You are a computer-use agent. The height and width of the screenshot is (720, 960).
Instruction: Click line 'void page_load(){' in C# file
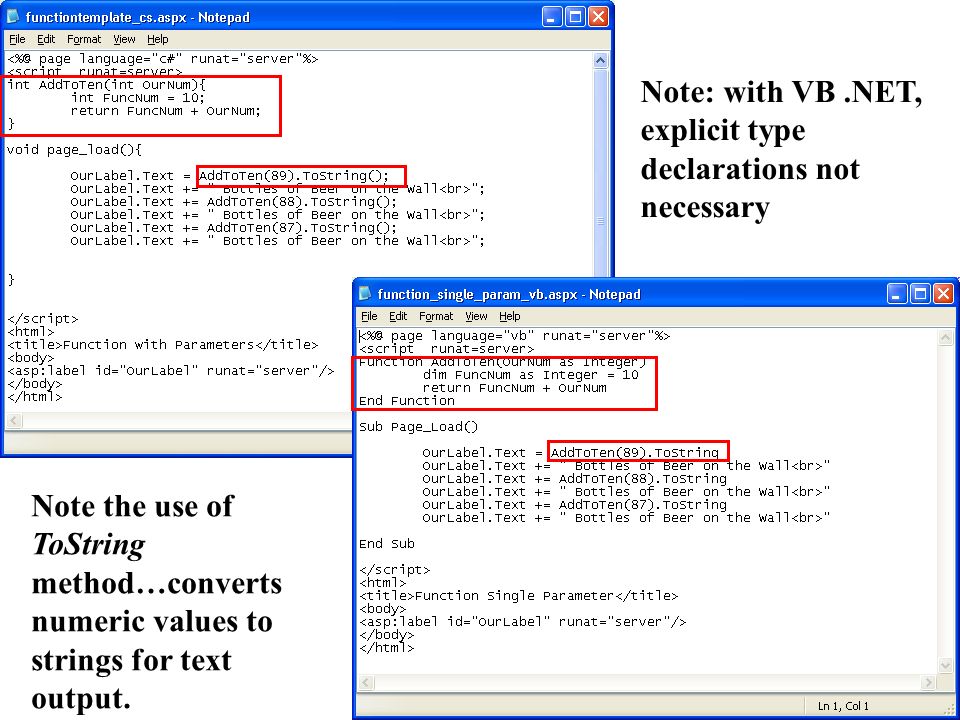pos(74,149)
